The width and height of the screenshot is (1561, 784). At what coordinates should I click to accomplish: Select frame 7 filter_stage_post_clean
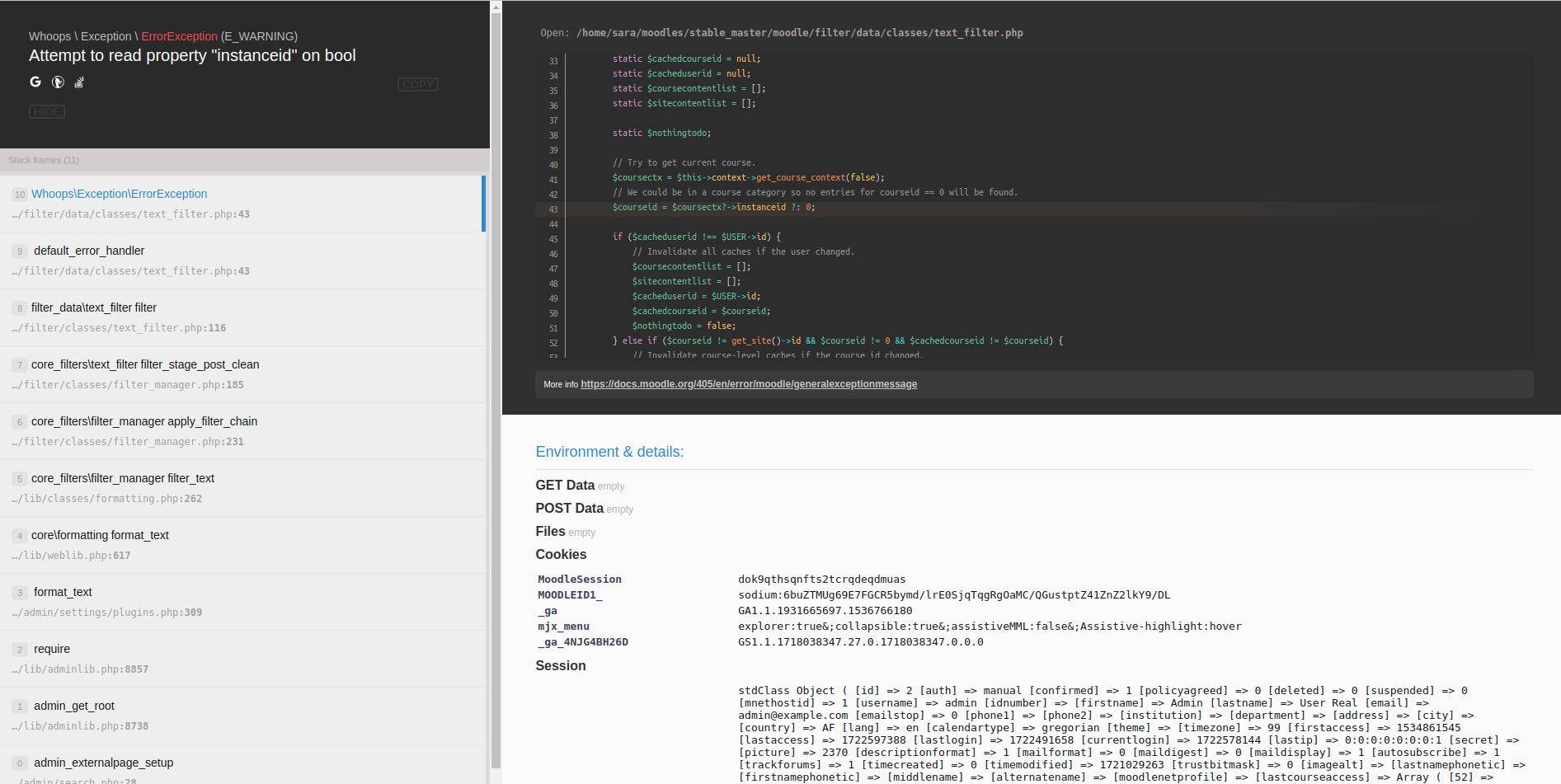[242, 374]
